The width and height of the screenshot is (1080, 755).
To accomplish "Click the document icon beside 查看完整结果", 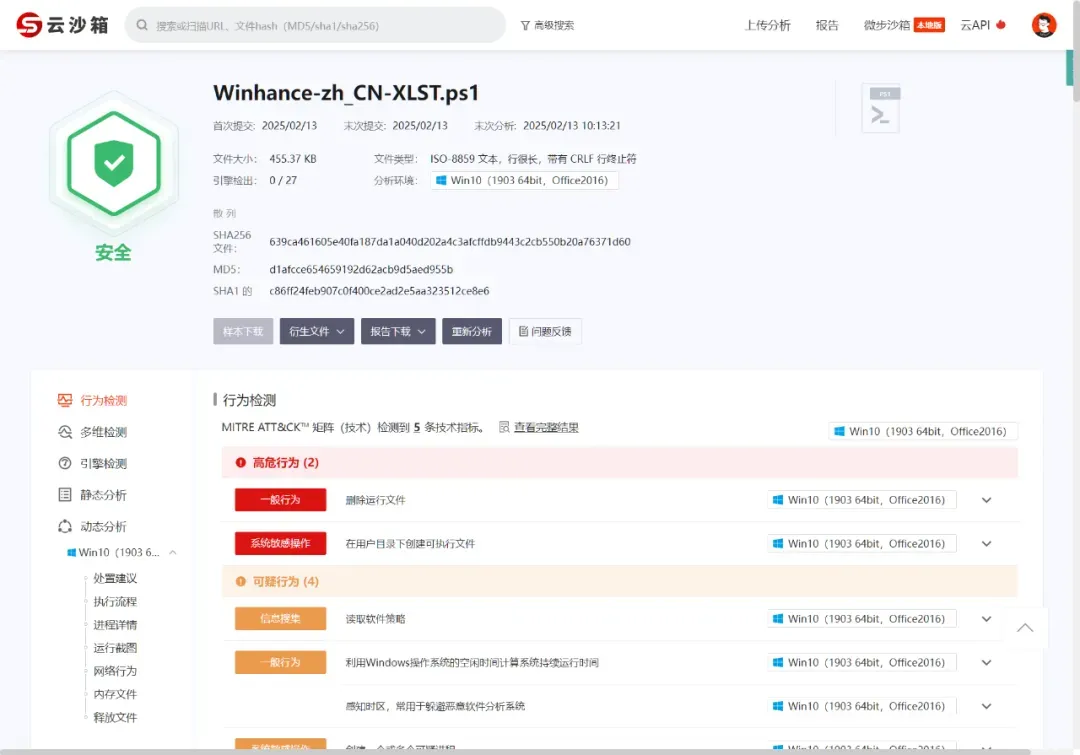I will [x=504, y=427].
